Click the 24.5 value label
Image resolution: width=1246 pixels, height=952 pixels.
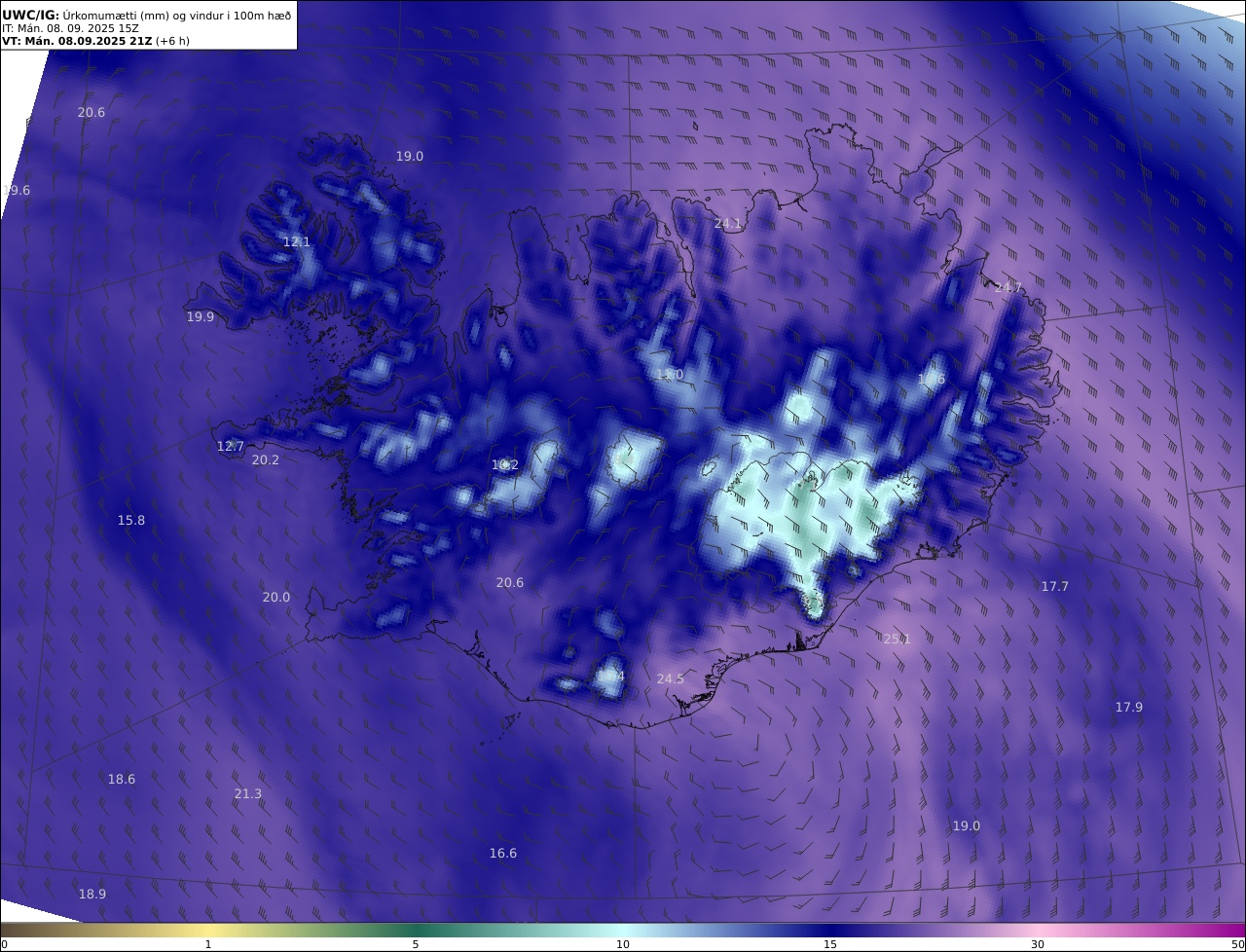671,679
